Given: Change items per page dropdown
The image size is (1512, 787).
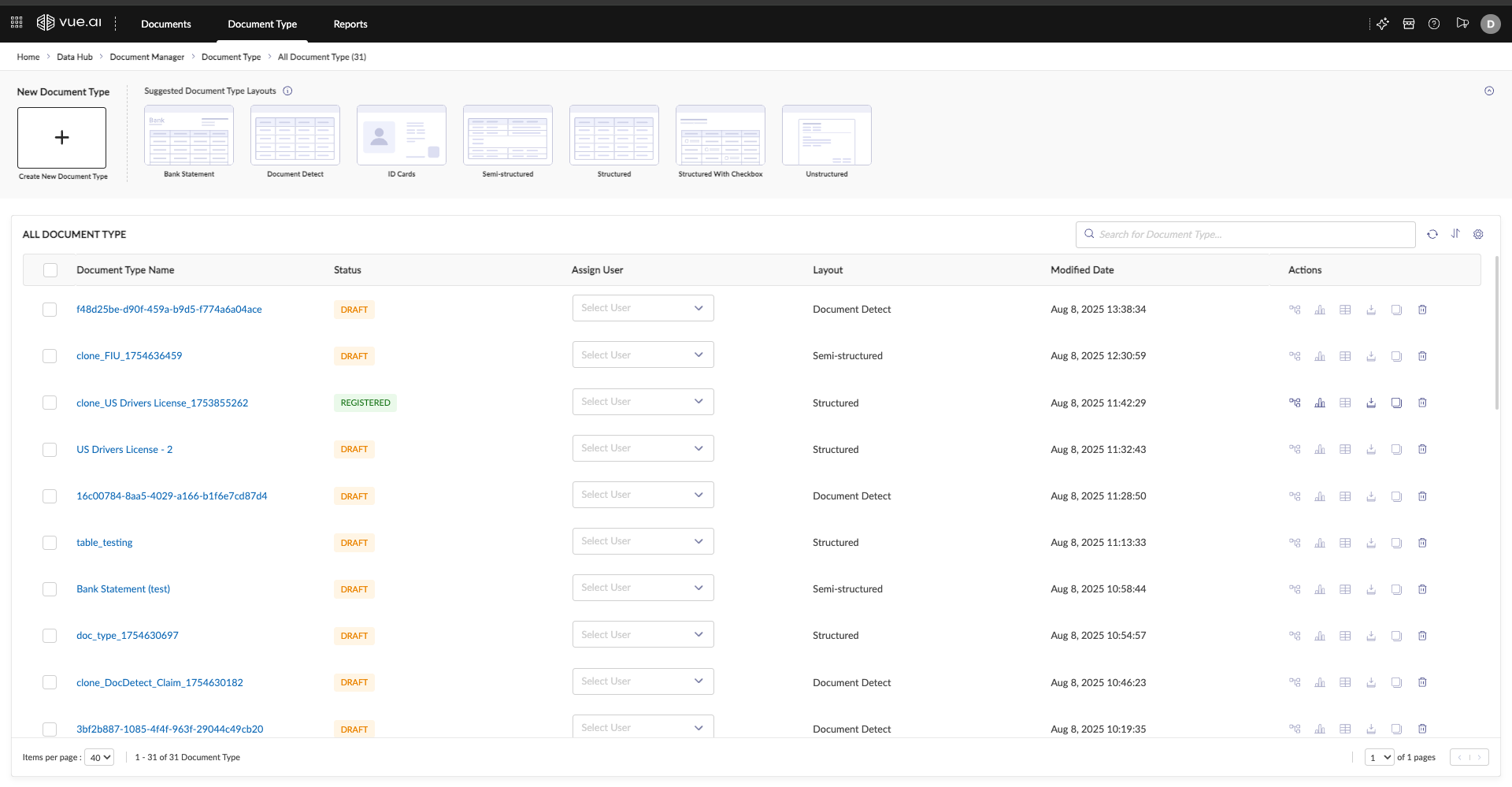Looking at the screenshot, I should 99,756.
